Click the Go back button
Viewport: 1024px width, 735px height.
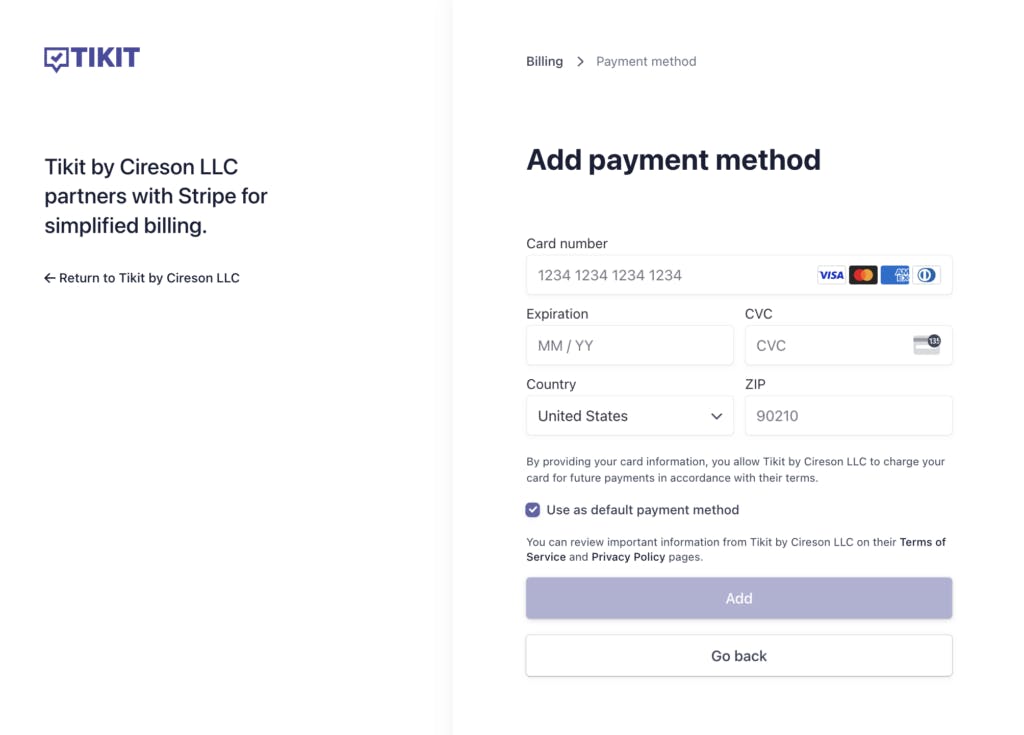(x=739, y=656)
